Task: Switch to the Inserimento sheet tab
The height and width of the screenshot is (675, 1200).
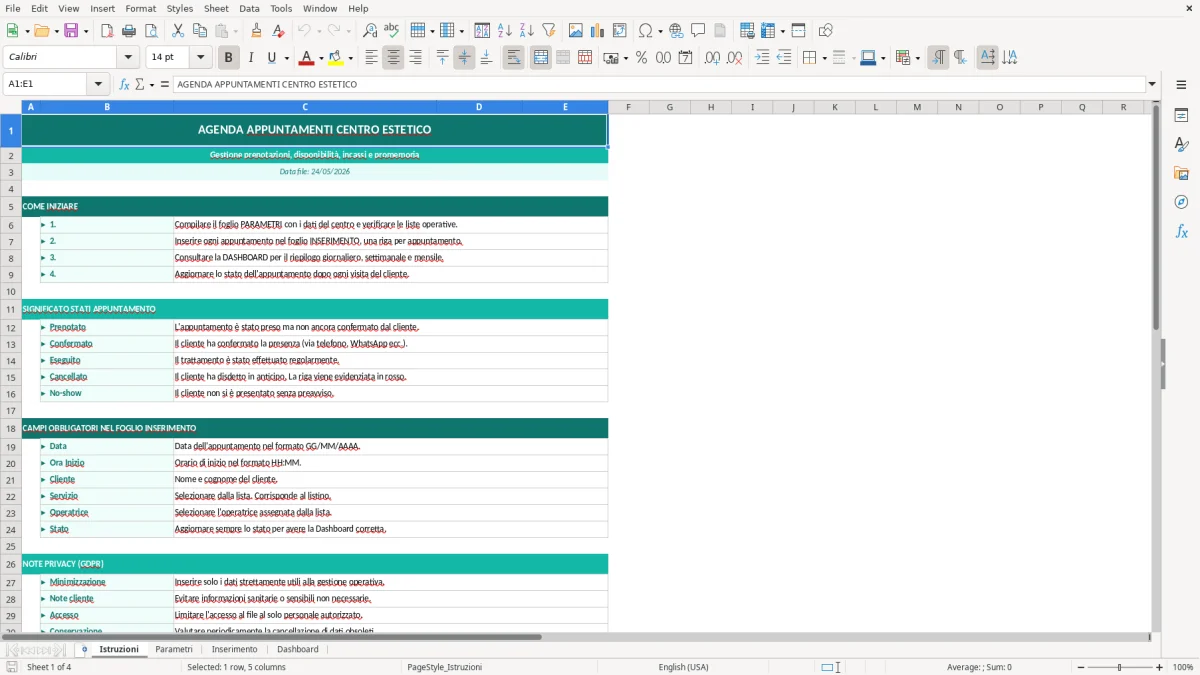Action: (235, 649)
